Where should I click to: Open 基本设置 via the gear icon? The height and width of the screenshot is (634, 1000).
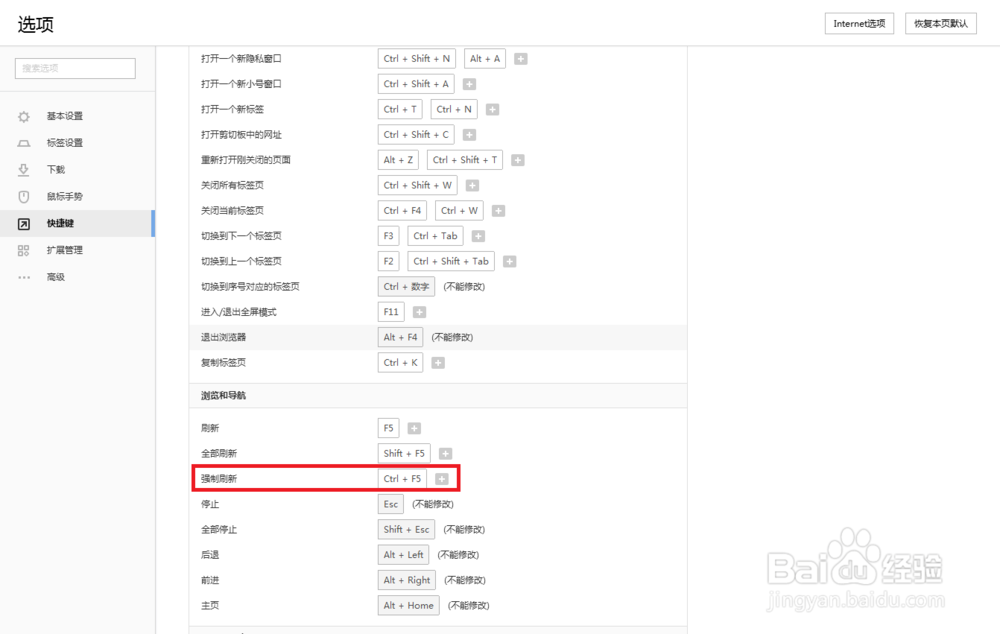tap(24, 116)
